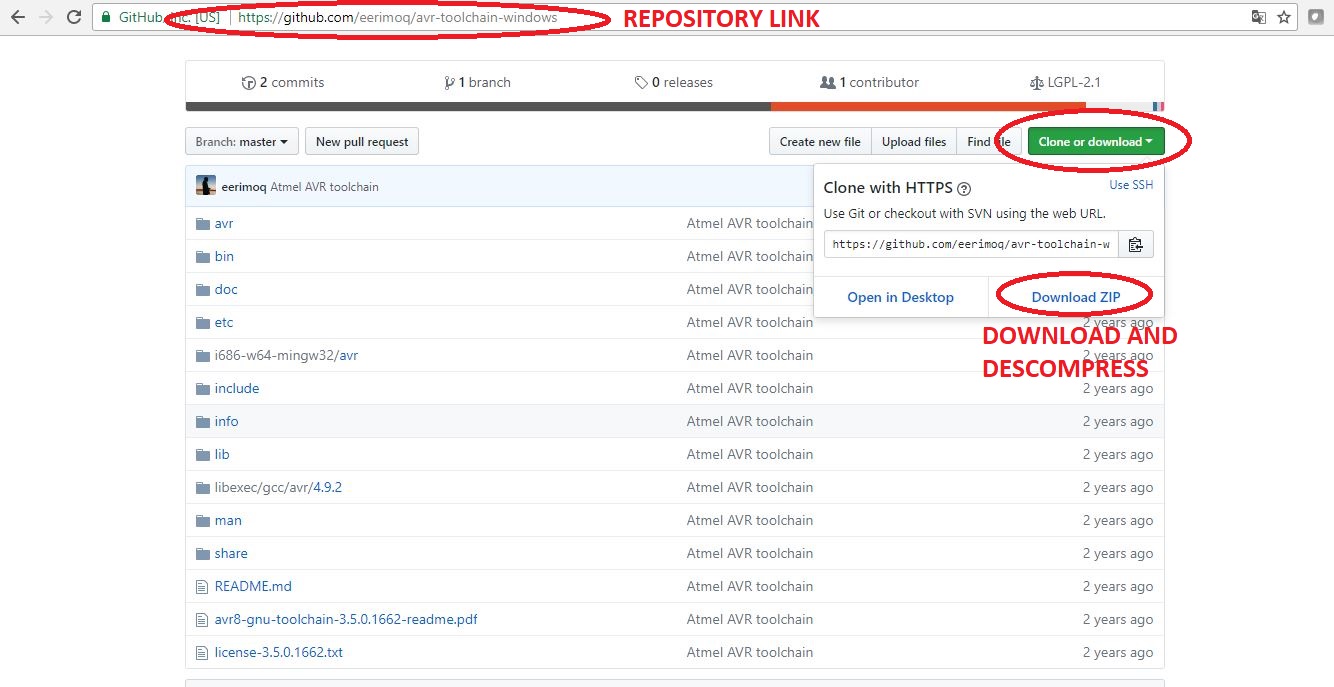
Task: Click the etc folder icon
Action: coord(203,323)
